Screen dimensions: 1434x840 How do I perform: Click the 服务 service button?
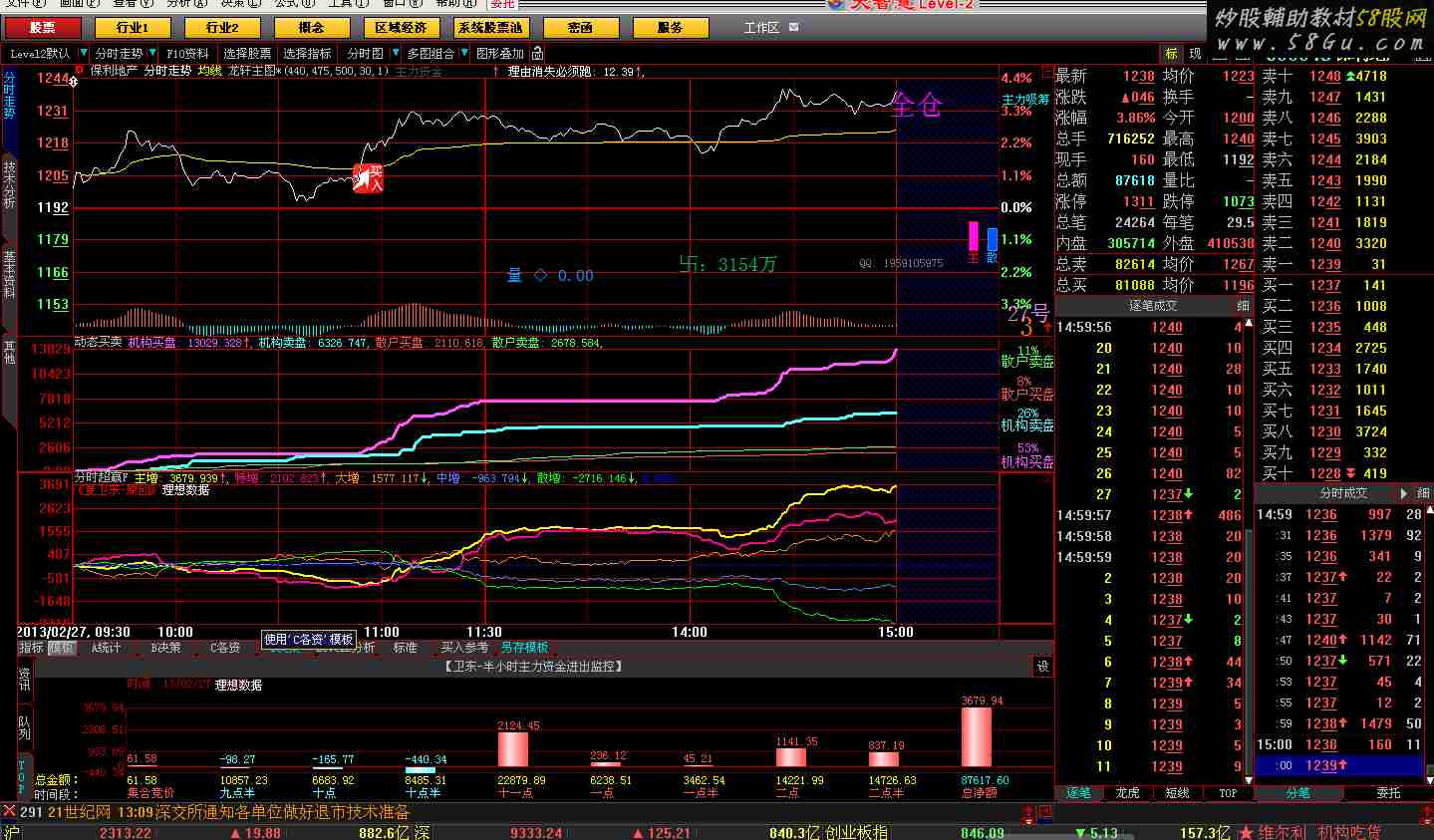[x=670, y=28]
